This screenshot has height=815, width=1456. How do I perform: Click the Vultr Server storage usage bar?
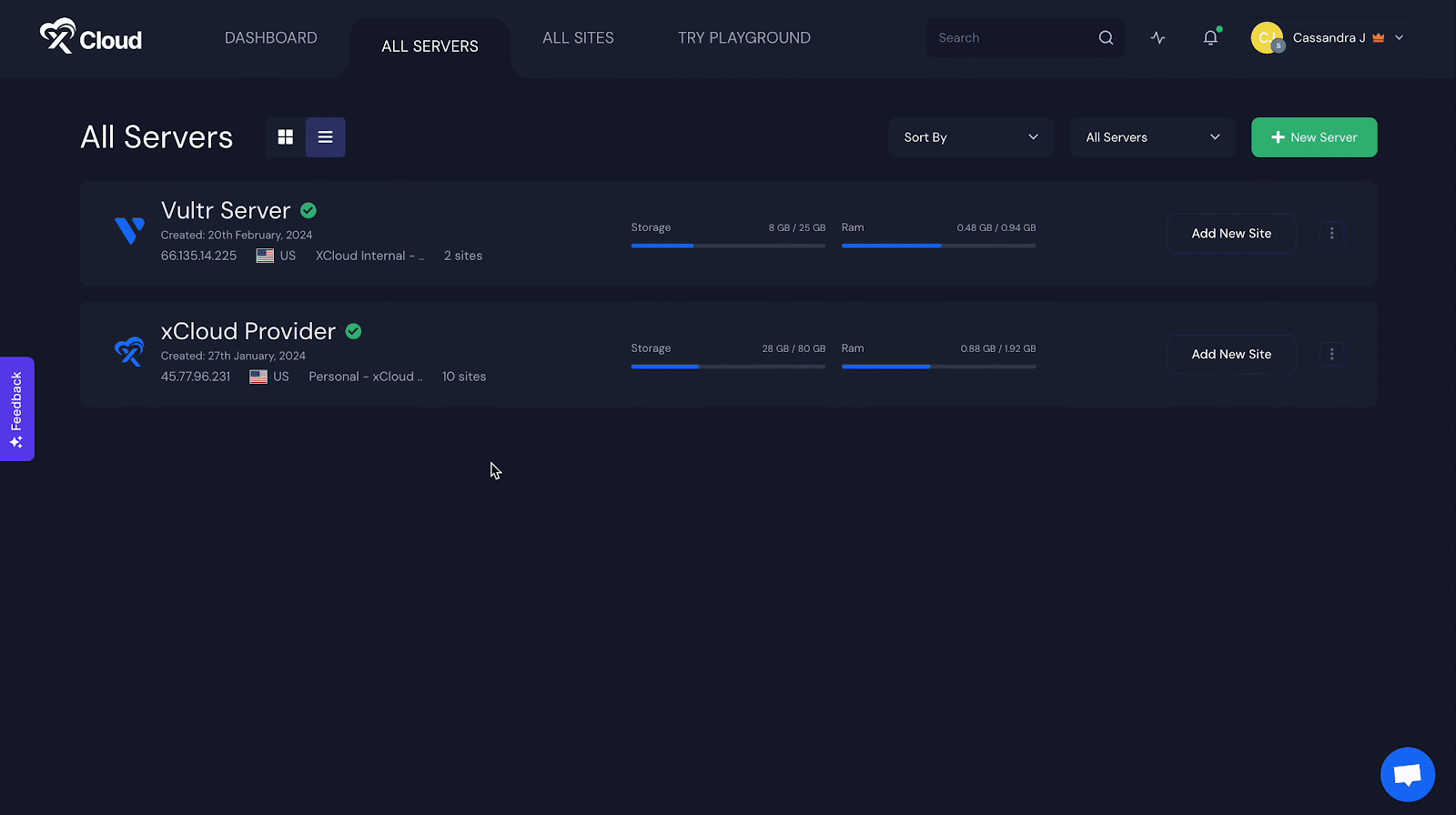pyautogui.click(x=728, y=246)
